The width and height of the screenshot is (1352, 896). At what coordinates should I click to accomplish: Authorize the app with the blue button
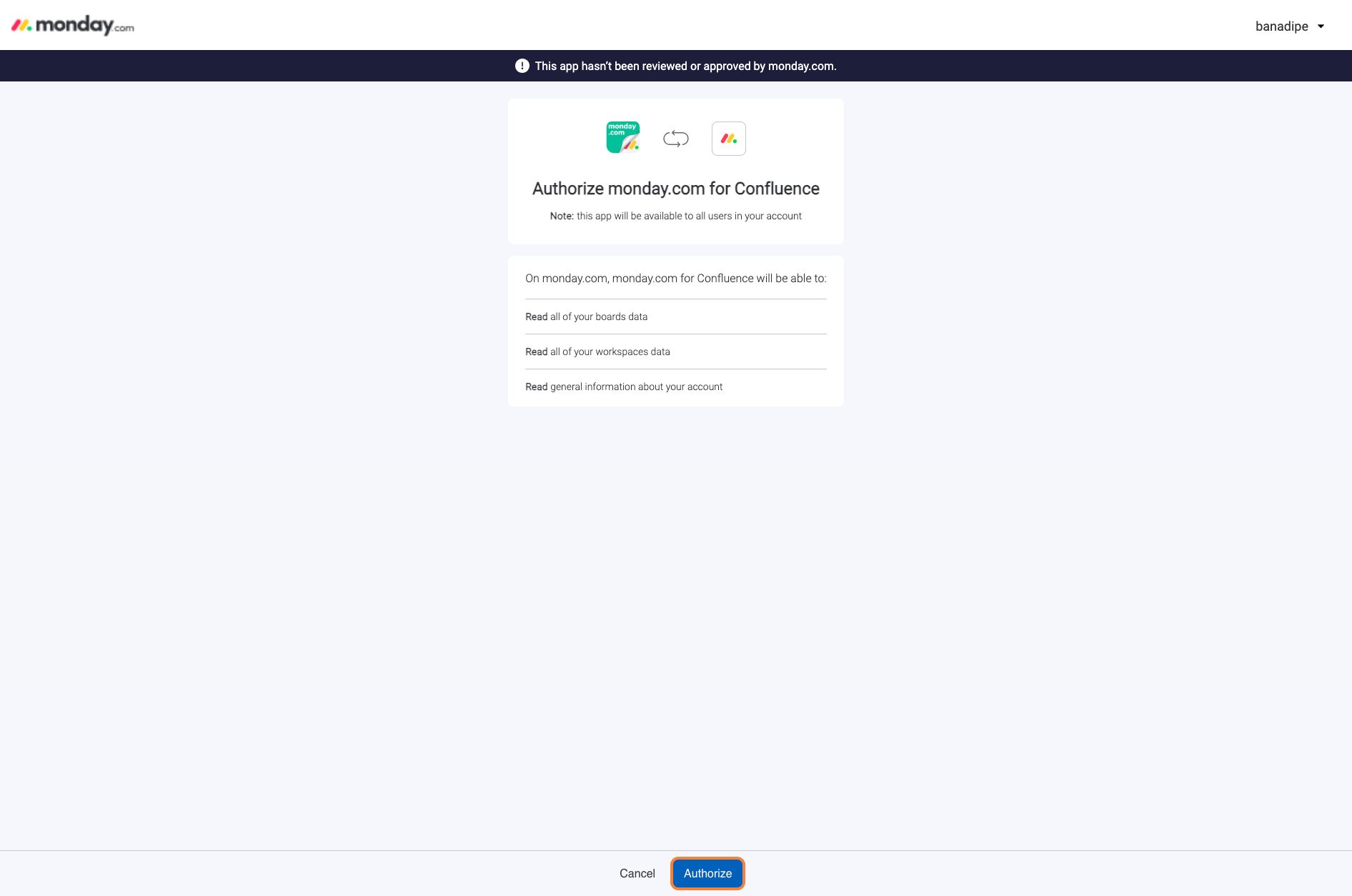click(x=707, y=873)
